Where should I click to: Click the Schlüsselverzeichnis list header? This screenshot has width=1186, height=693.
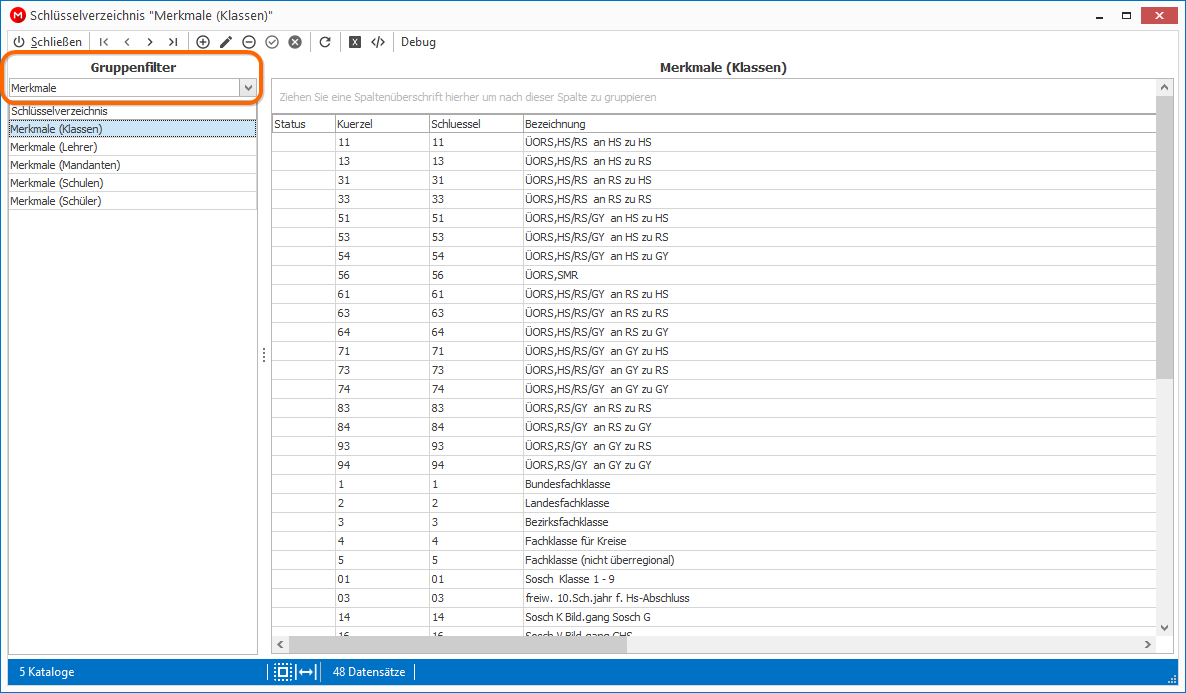point(132,111)
